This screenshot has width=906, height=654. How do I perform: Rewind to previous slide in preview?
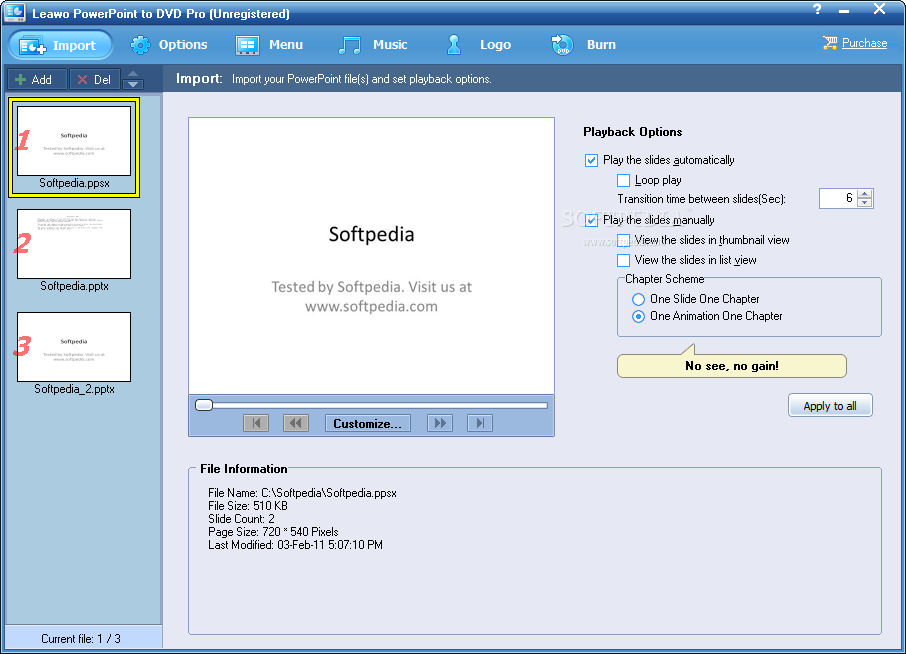click(296, 423)
